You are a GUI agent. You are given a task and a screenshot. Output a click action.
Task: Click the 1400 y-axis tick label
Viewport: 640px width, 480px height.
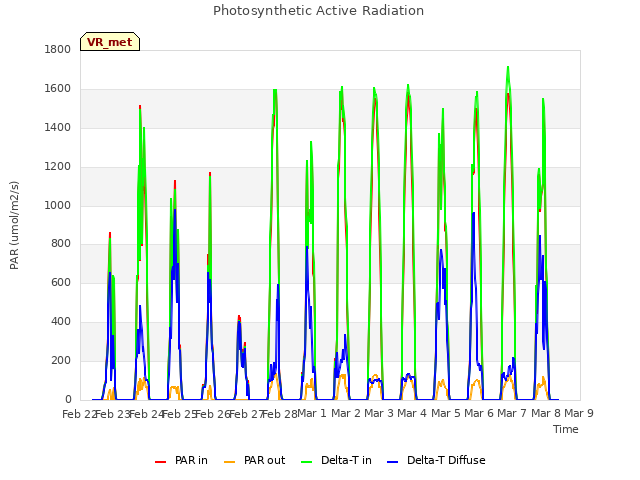(58, 128)
